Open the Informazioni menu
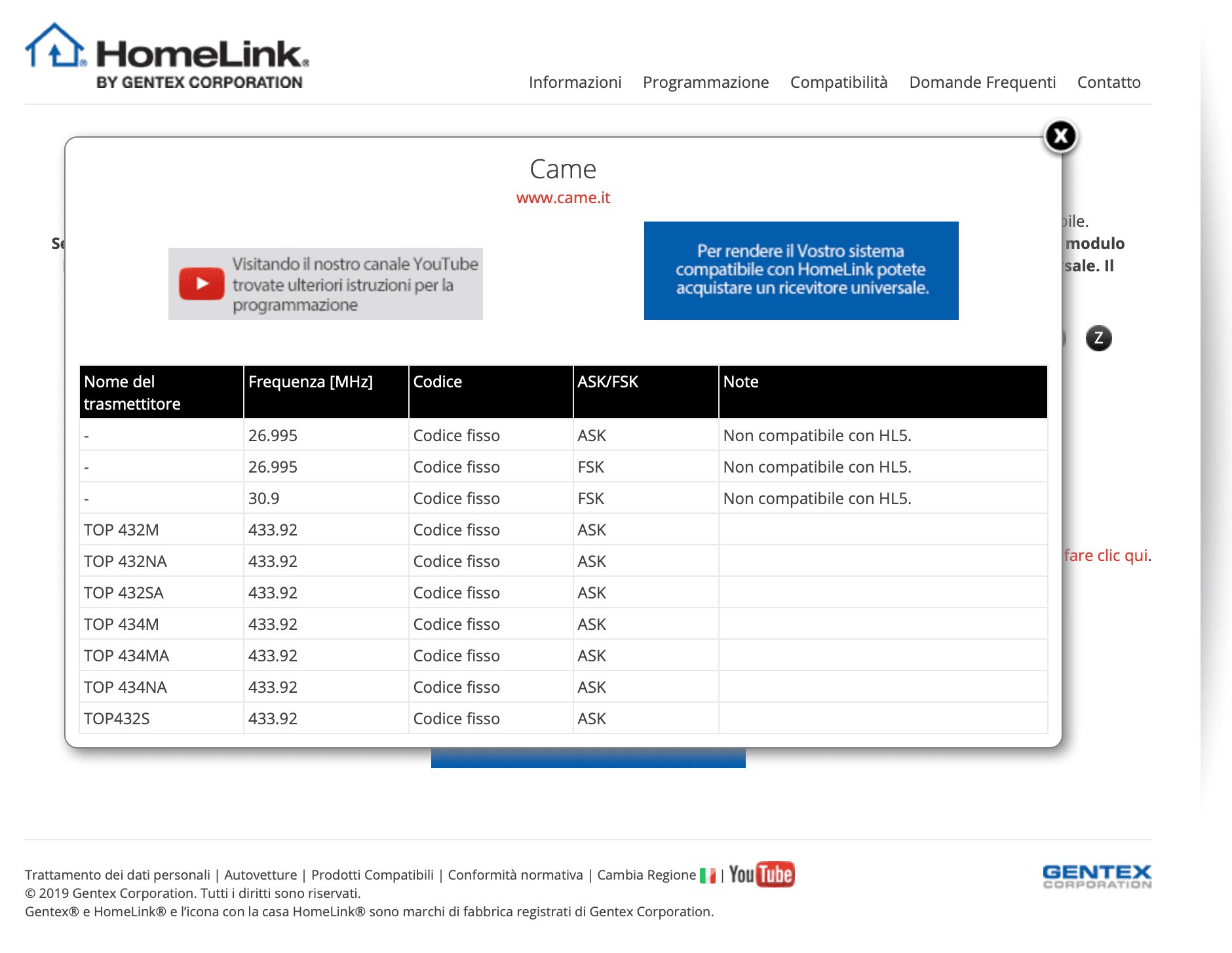The image size is (1232, 953). 575,82
